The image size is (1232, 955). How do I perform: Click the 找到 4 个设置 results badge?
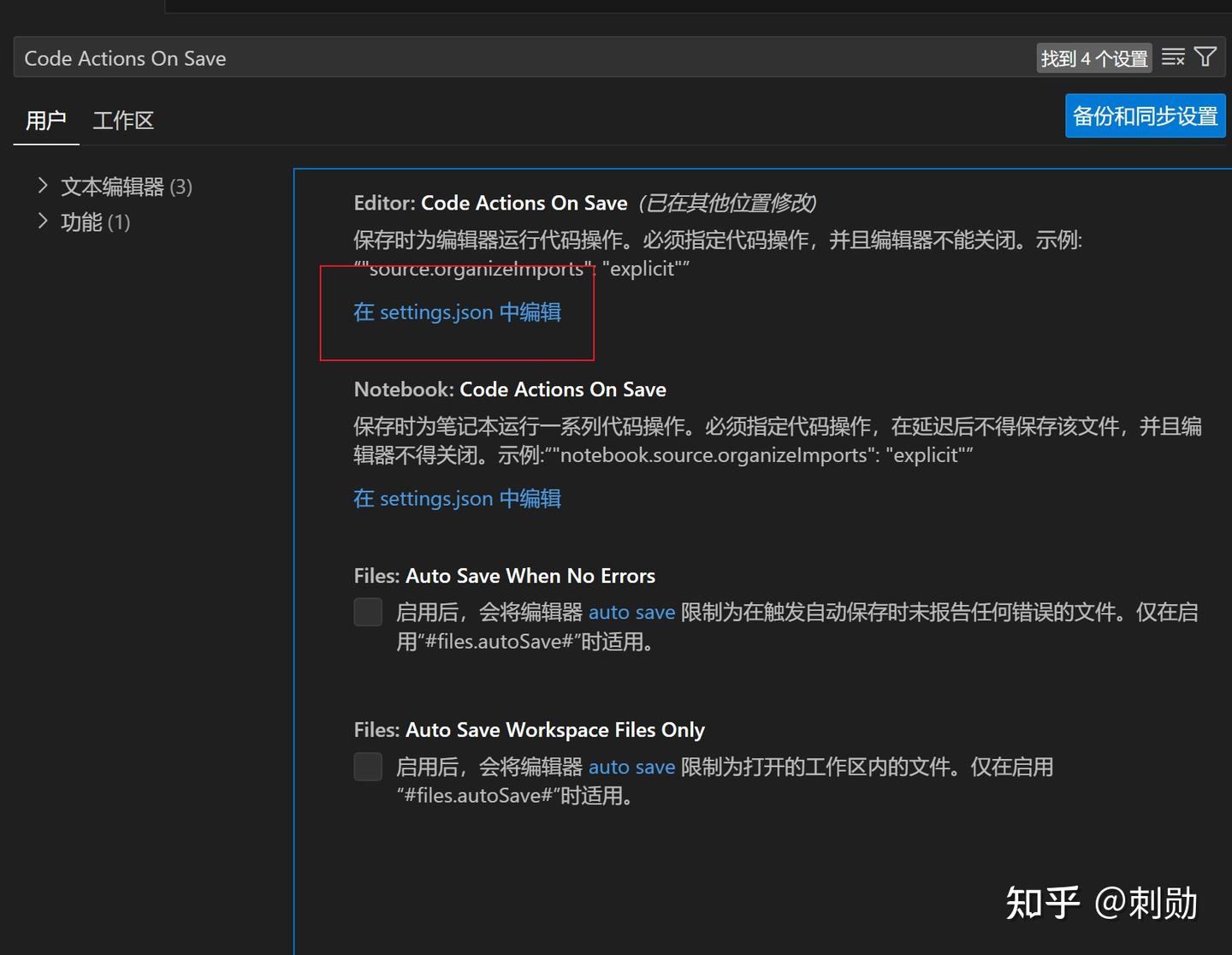tap(1094, 57)
